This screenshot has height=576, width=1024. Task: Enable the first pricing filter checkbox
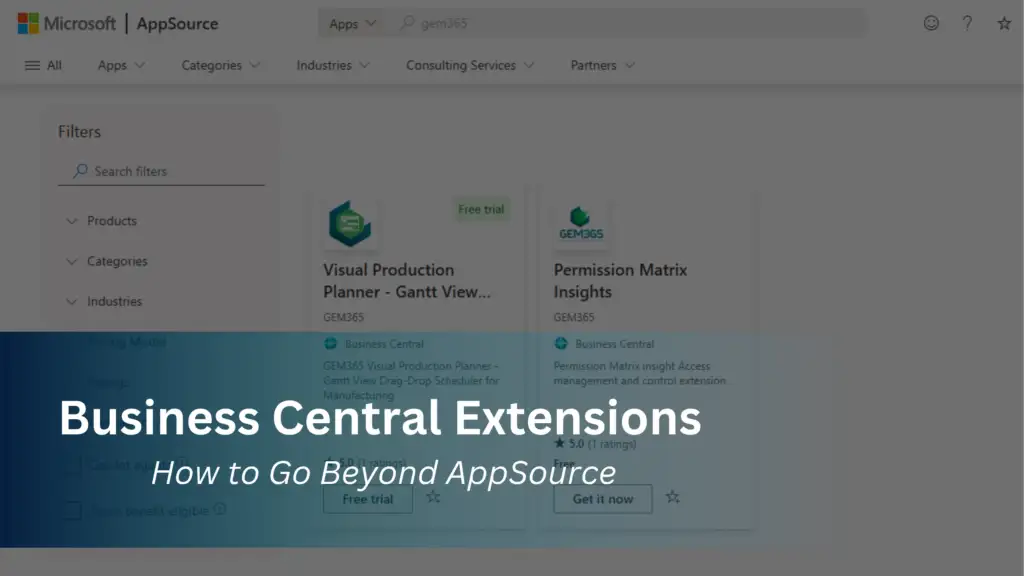point(72,467)
